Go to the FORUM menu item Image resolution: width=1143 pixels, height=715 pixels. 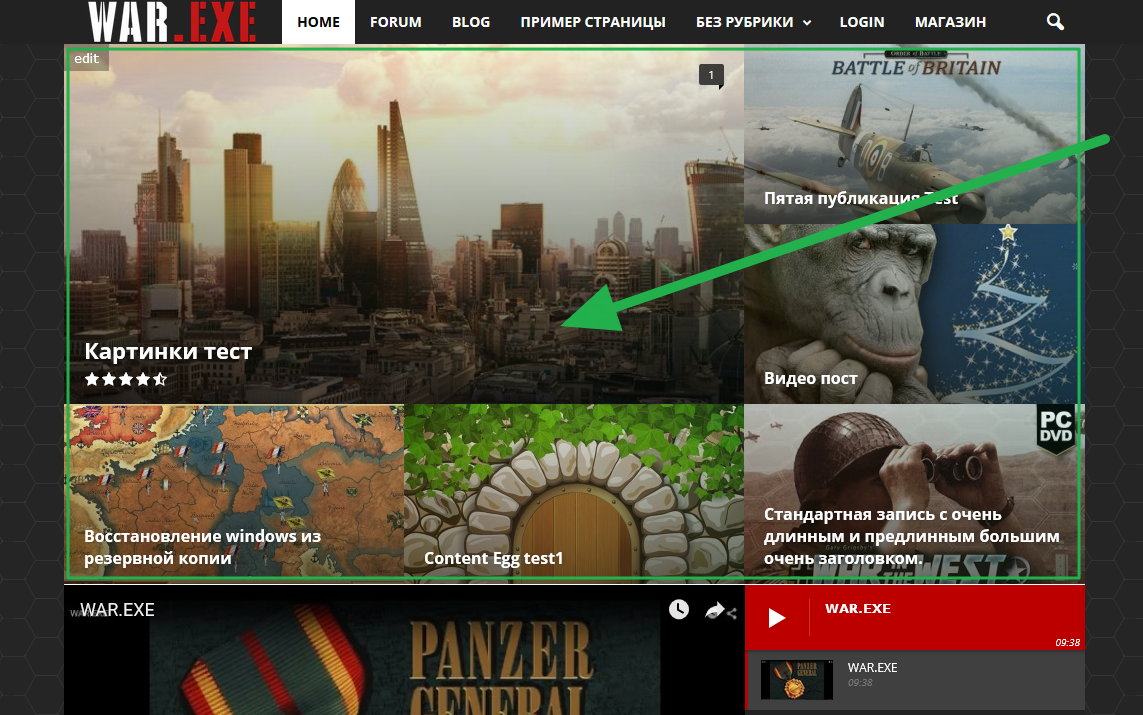pyautogui.click(x=396, y=22)
